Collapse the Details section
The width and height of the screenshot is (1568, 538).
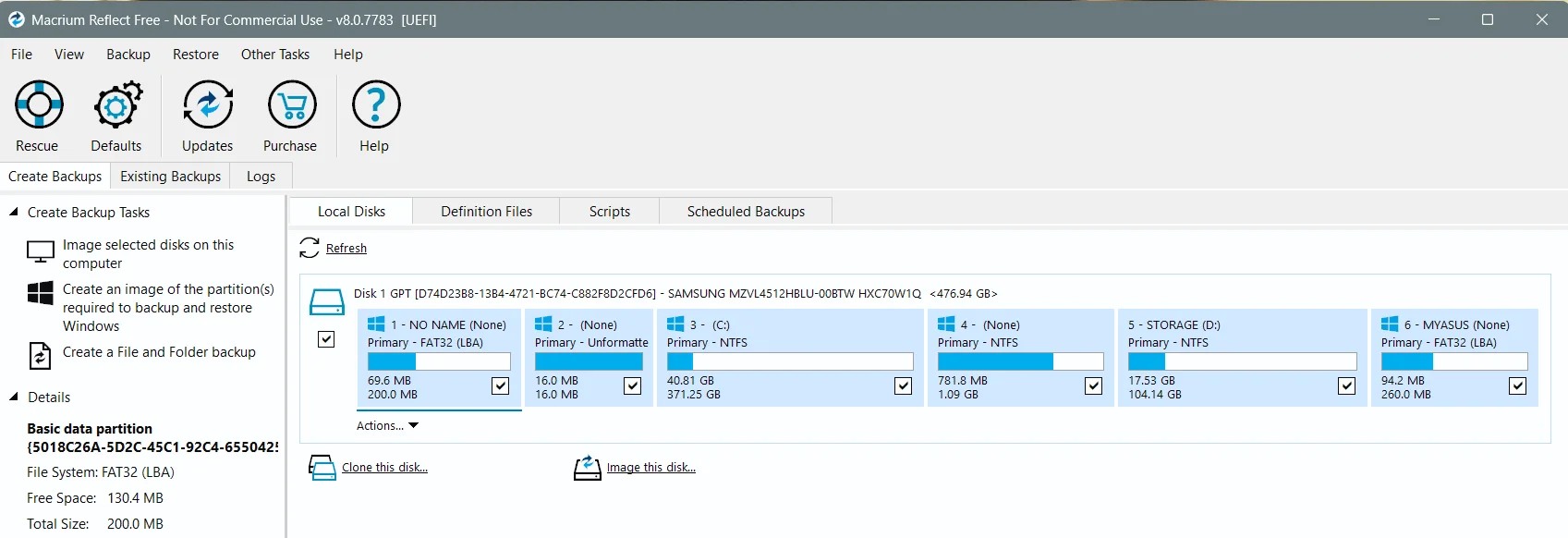pyautogui.click(x=14, y=397)
